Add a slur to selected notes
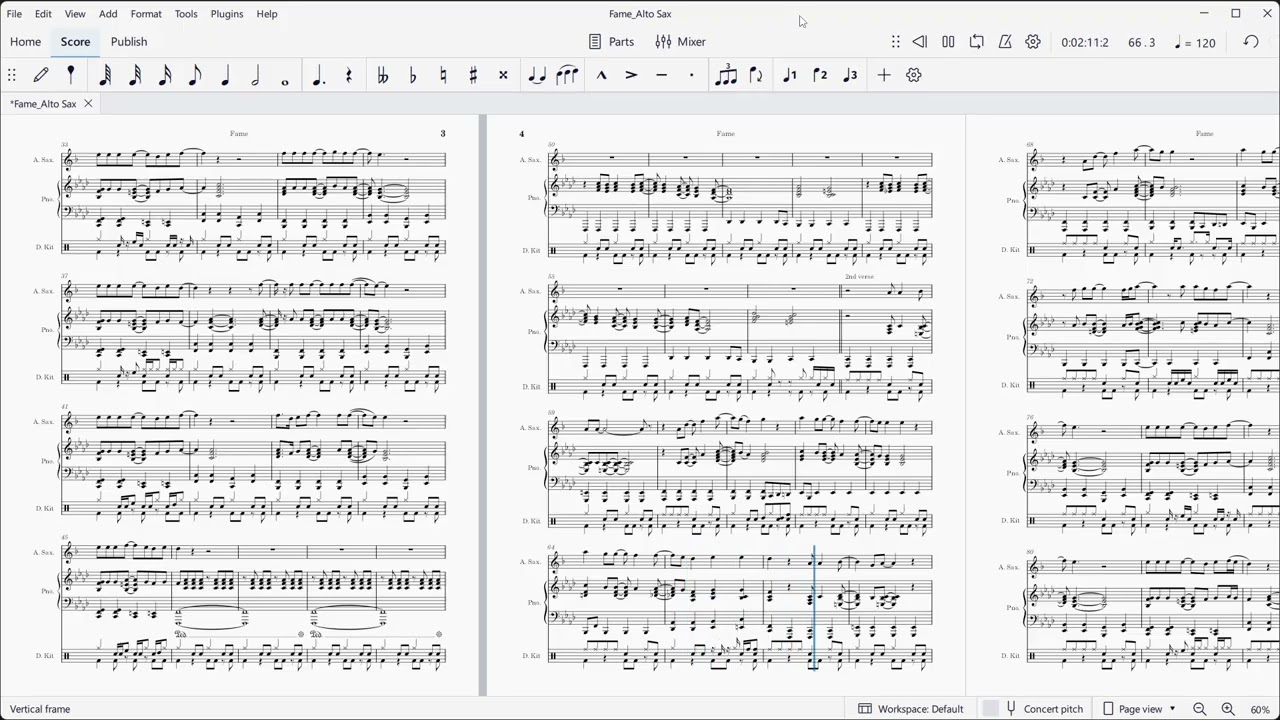 567,75
